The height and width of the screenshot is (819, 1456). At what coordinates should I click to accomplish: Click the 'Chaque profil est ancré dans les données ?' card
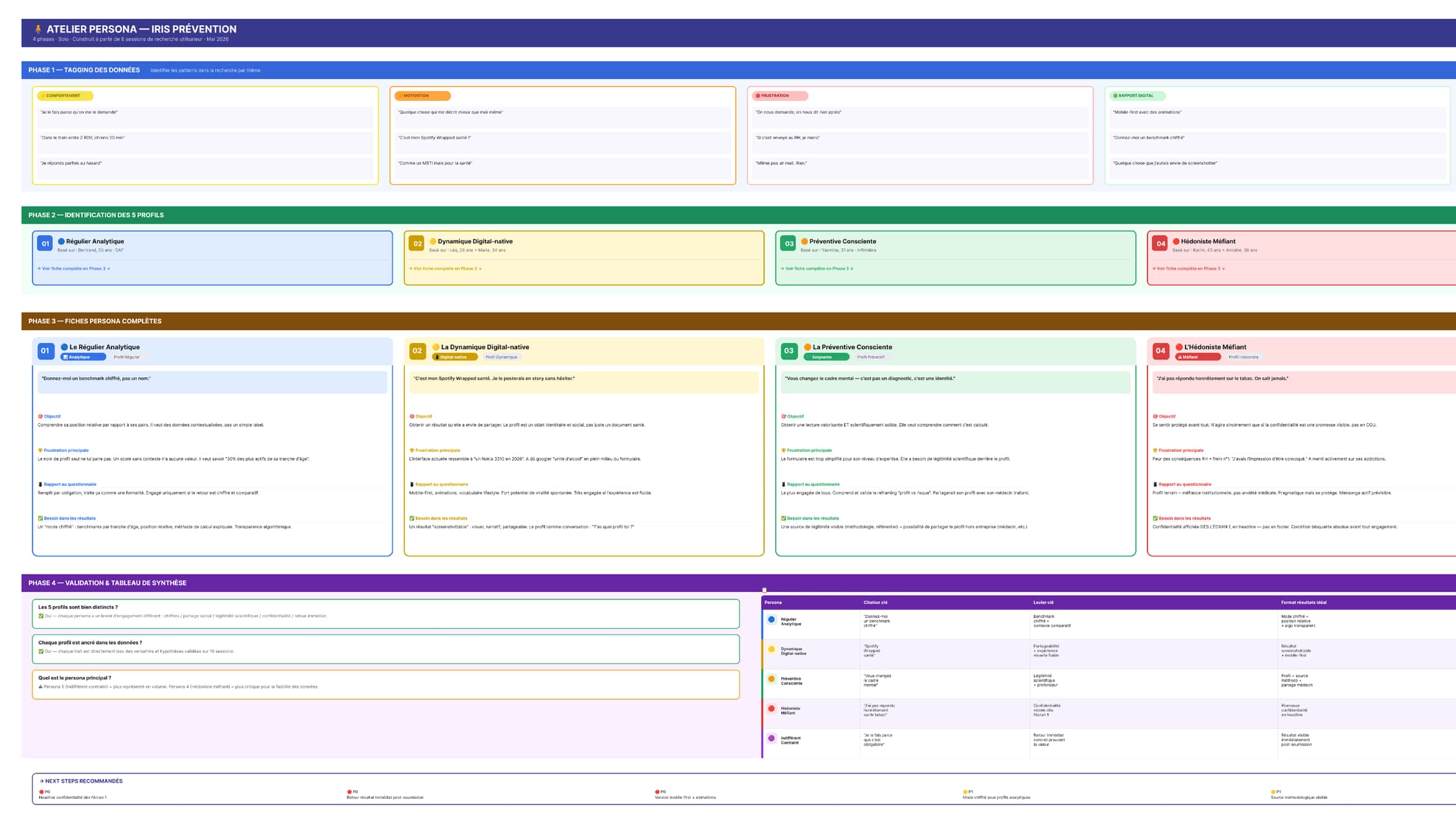coord(386,649)
